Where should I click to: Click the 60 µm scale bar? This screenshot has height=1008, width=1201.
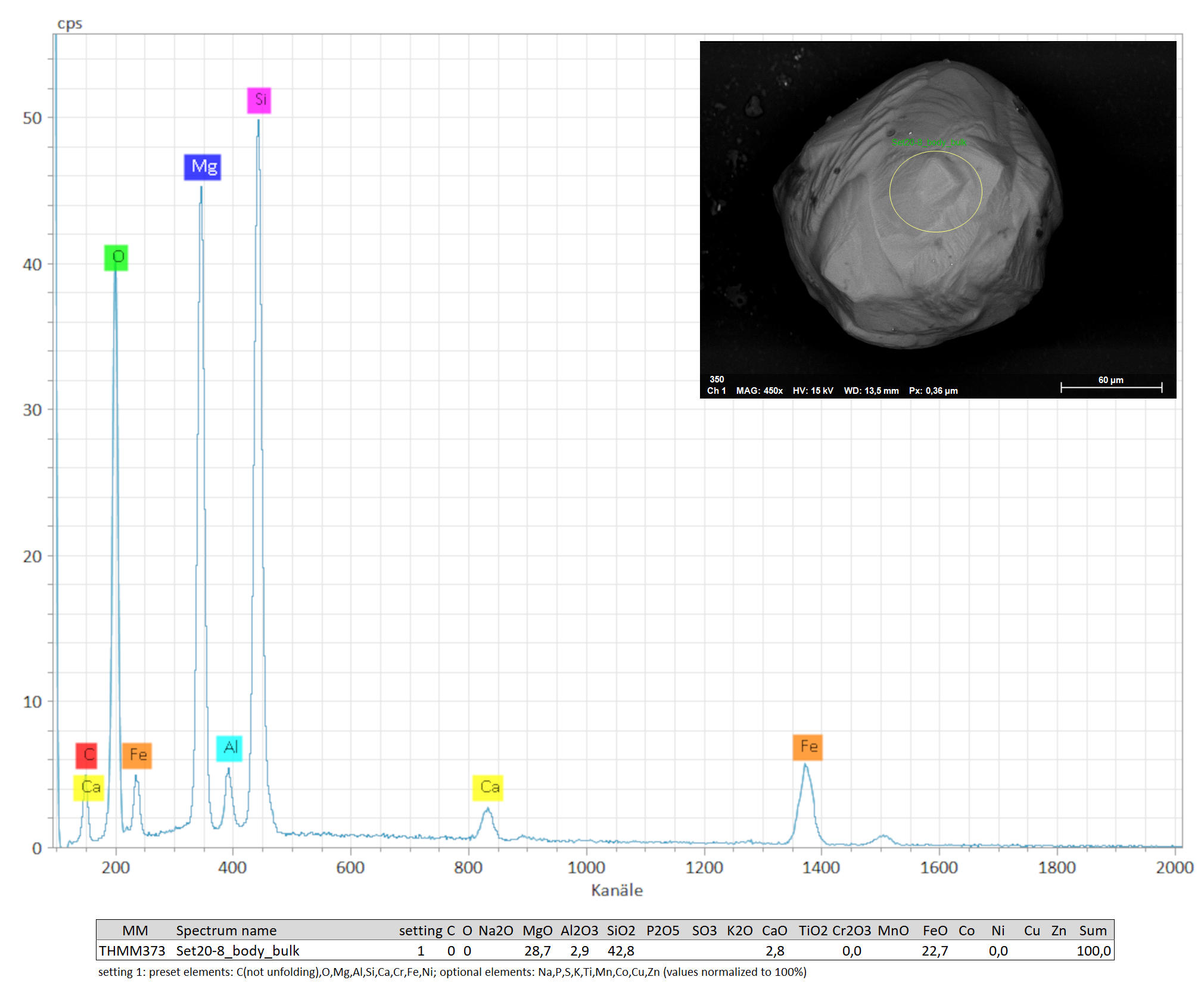(x=1111, y=387)
